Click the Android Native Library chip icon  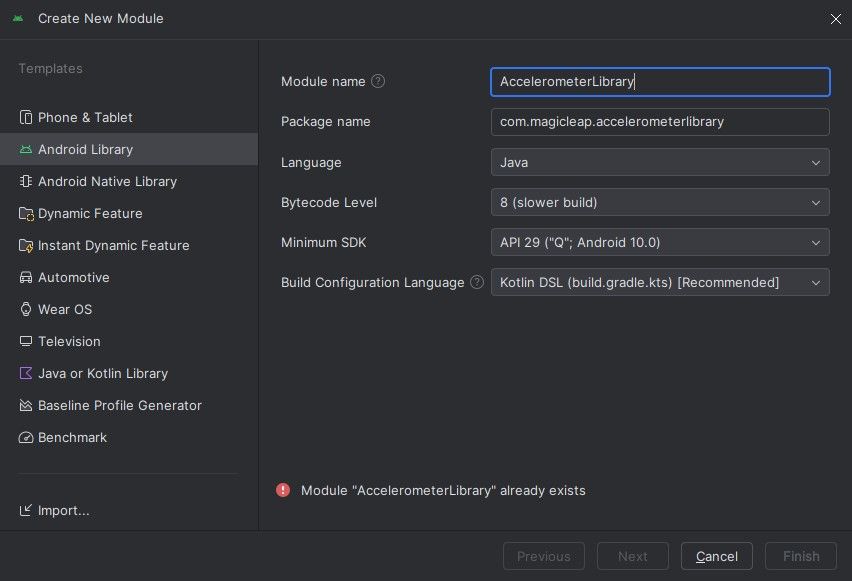(26, 182)
